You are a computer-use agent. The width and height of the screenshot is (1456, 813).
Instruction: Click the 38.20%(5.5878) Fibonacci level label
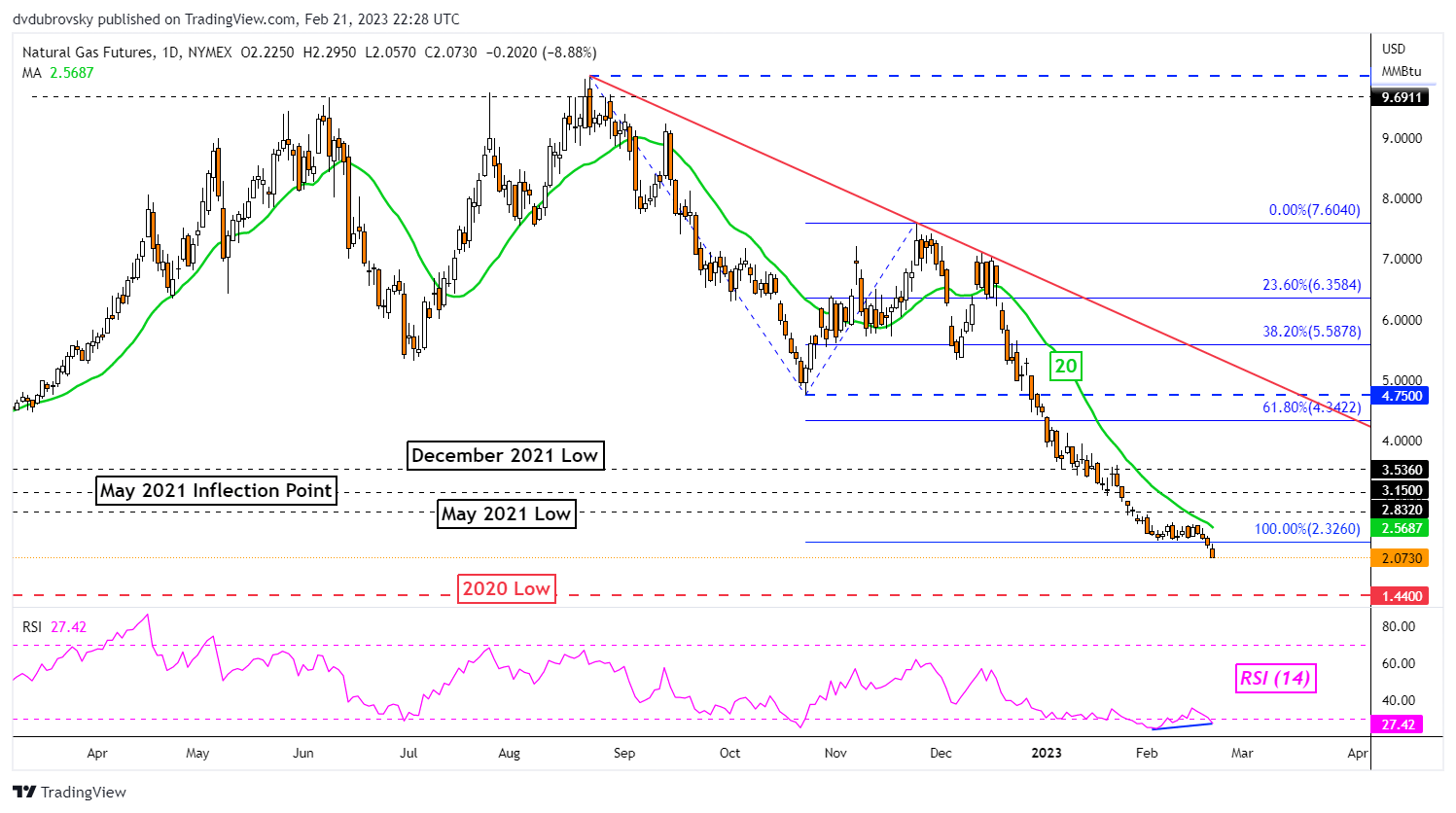click(x=1311, y=332)
